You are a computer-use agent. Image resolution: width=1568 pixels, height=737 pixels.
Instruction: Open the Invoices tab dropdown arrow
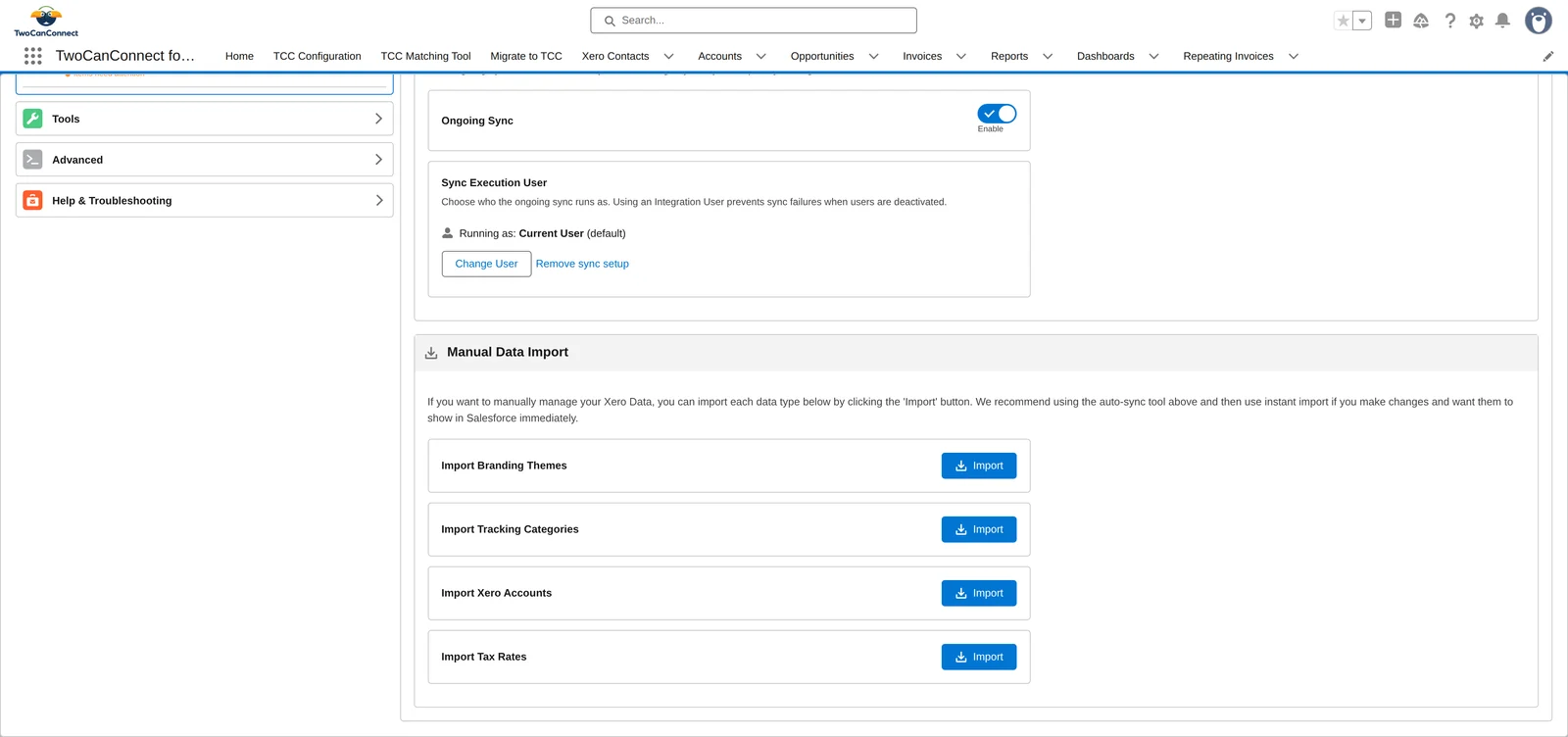(961, 56)
